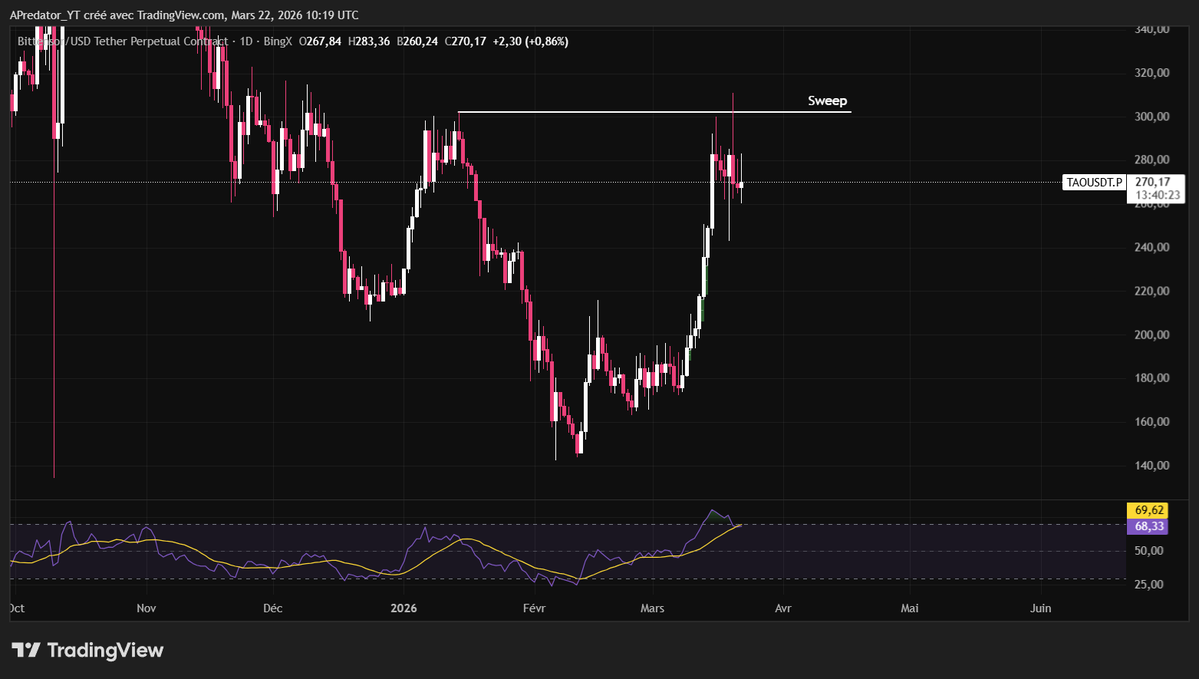
Task: Click the 220,00 price axis label
Action: 1152,291
